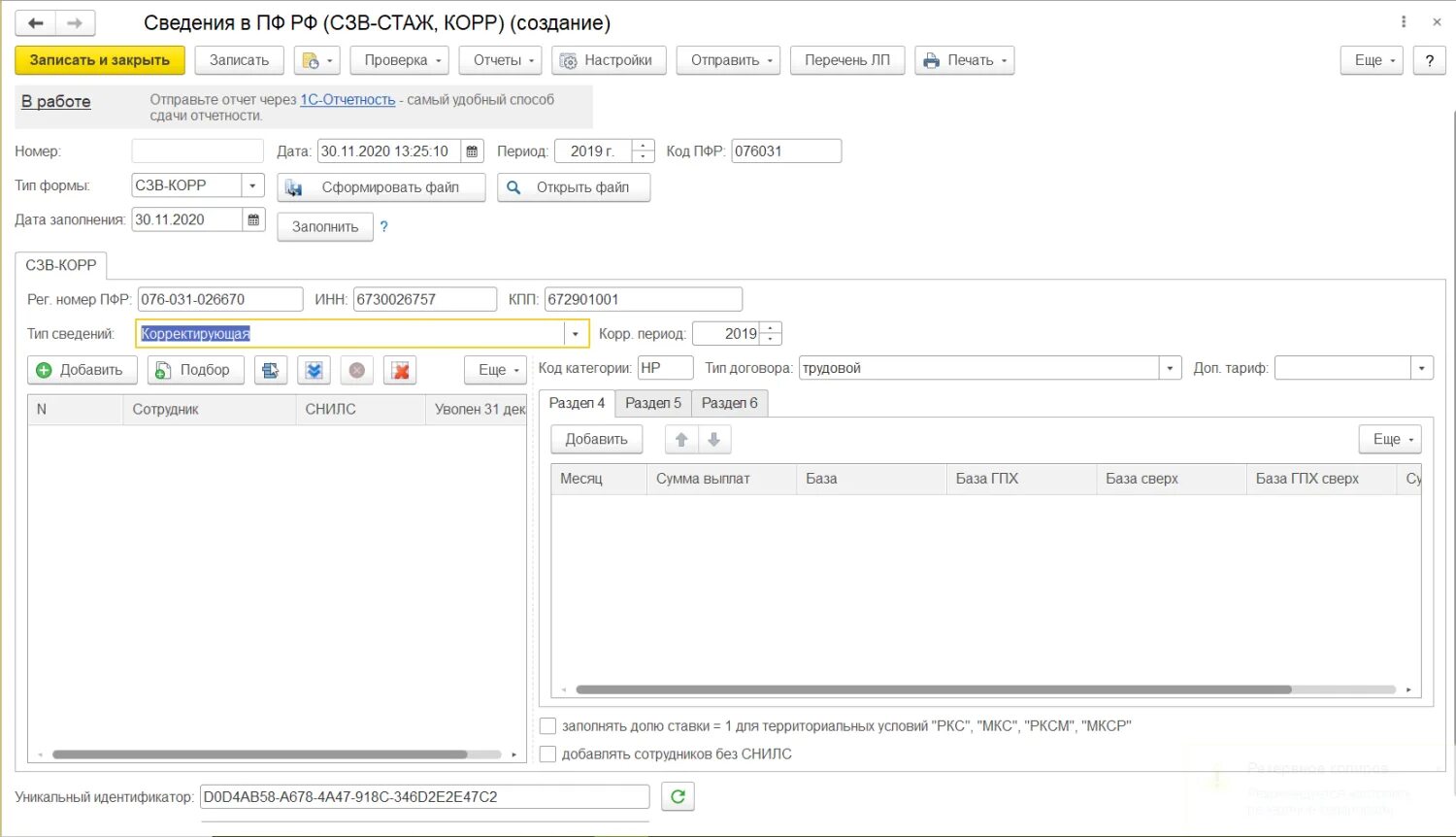This screenshot has height=837, width=1456.
Task: Open the create-based-on document icon menu
Action: tap(317, 60)
